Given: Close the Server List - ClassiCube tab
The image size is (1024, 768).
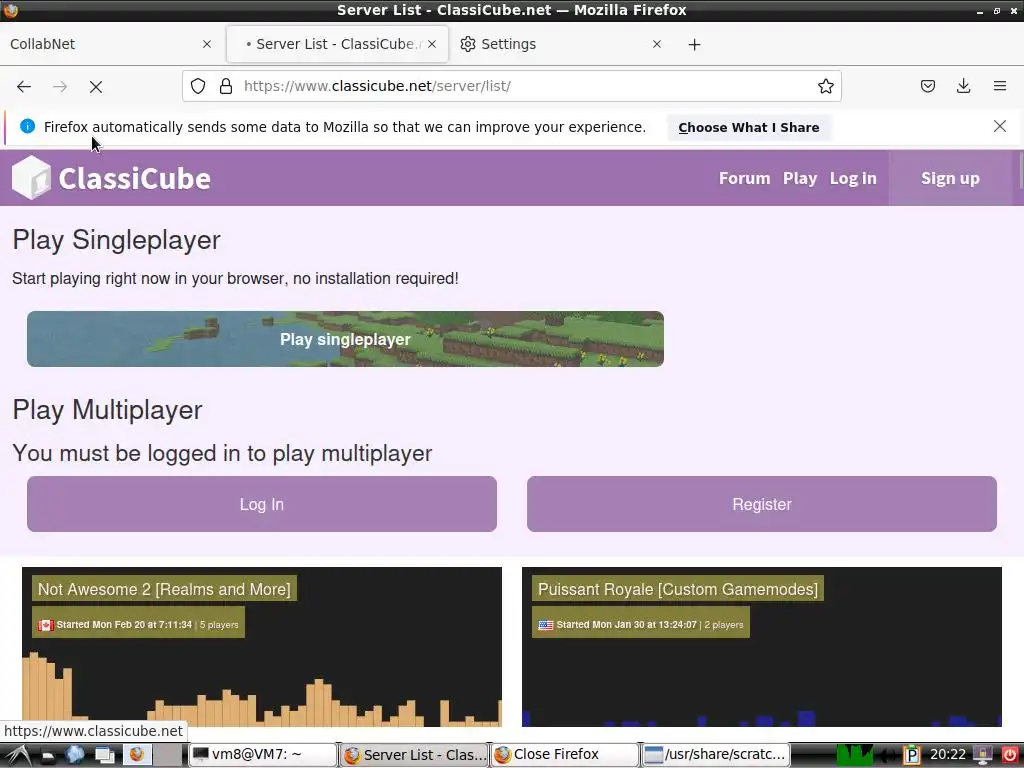Looking at the screenshot, I should [432, 44].
